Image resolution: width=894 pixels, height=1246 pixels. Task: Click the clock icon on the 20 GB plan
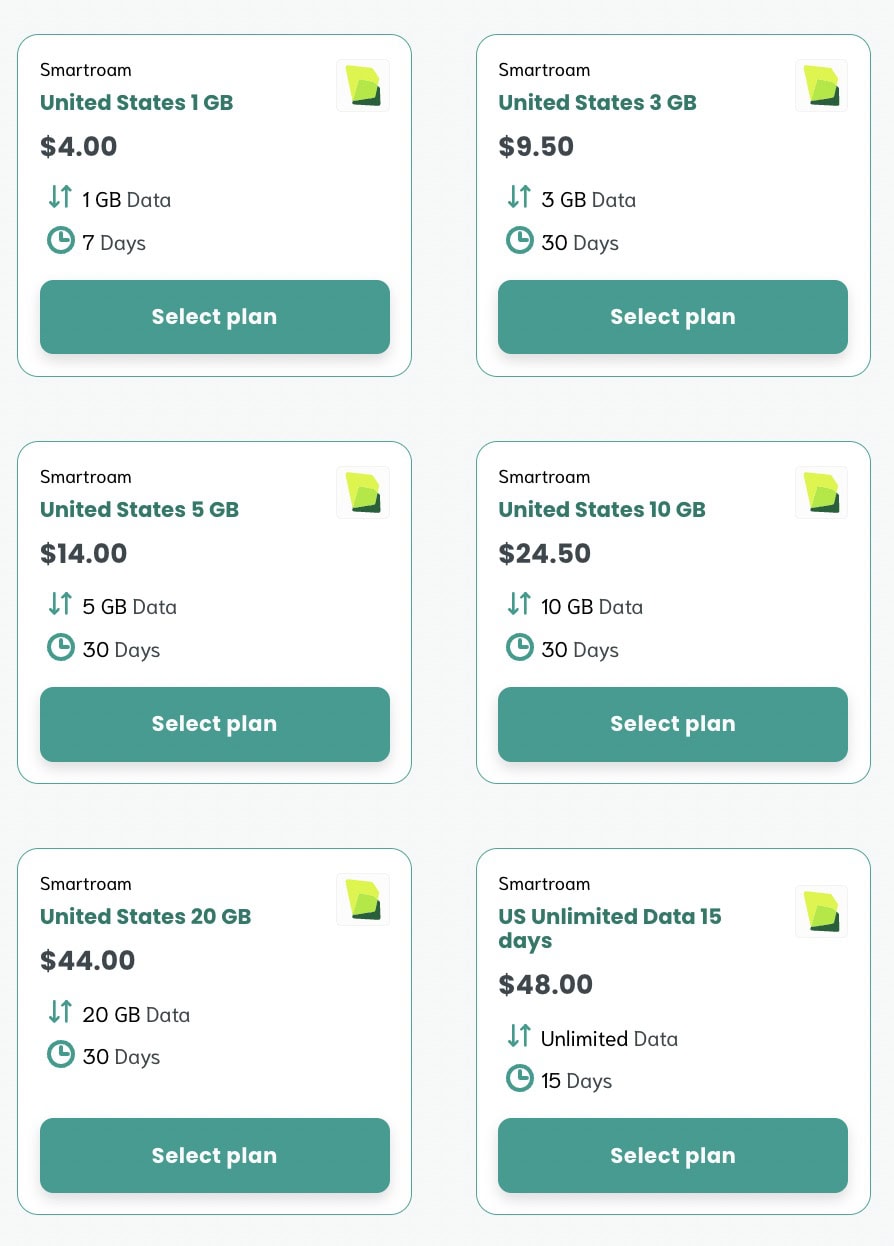click(60, 1054)
